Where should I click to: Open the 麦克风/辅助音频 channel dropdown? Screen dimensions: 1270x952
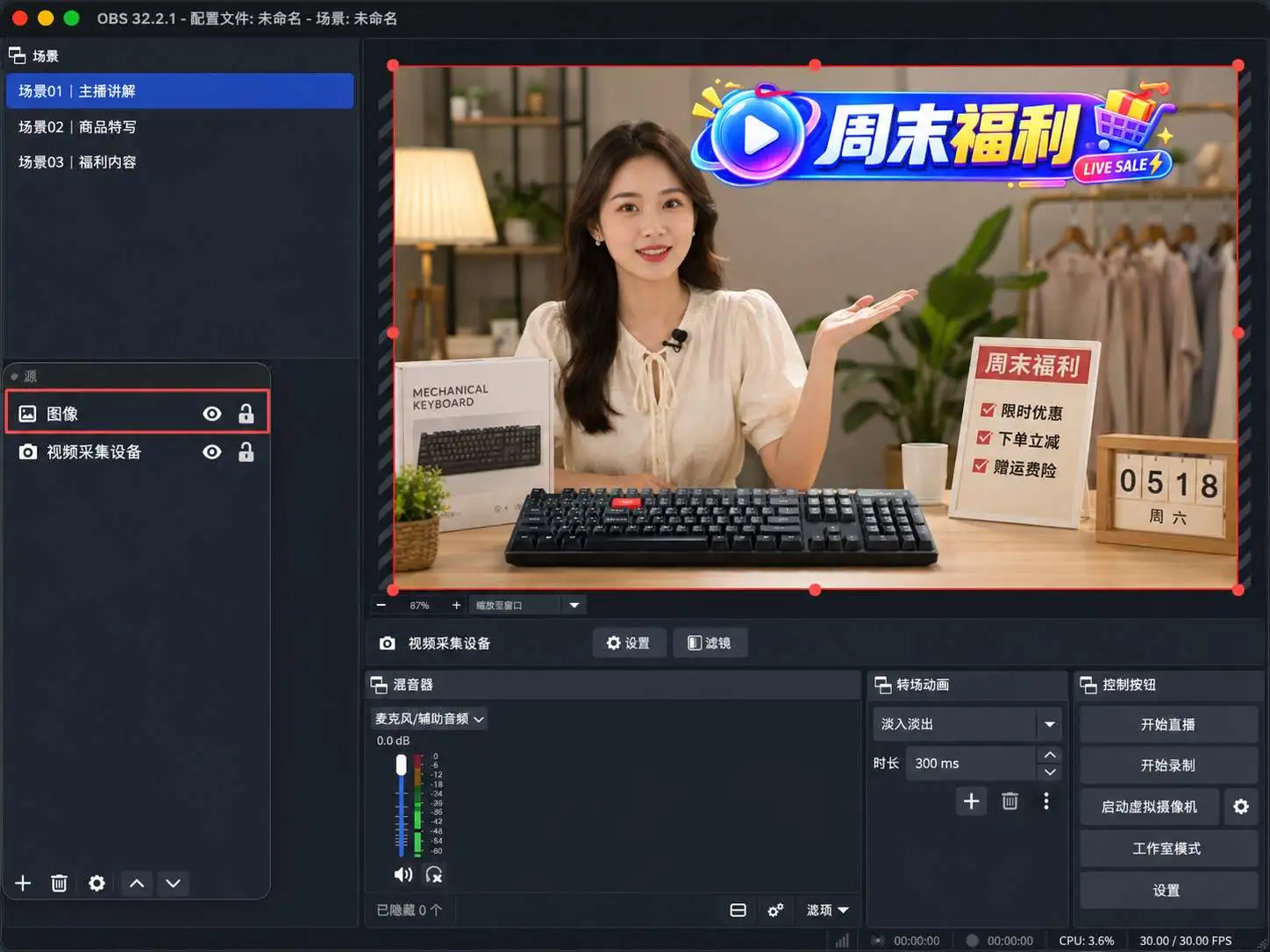430,719
